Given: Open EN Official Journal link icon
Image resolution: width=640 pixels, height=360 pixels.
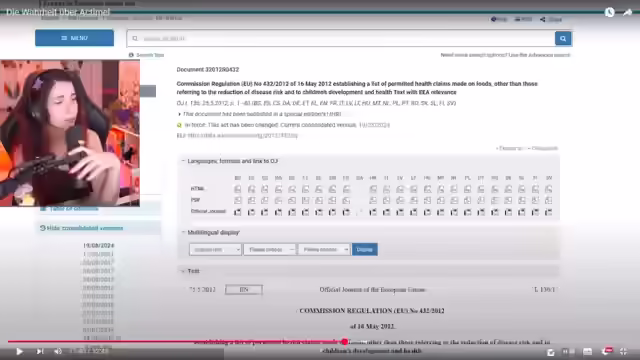Looking at the screenshot, I should tap(332, 212).
